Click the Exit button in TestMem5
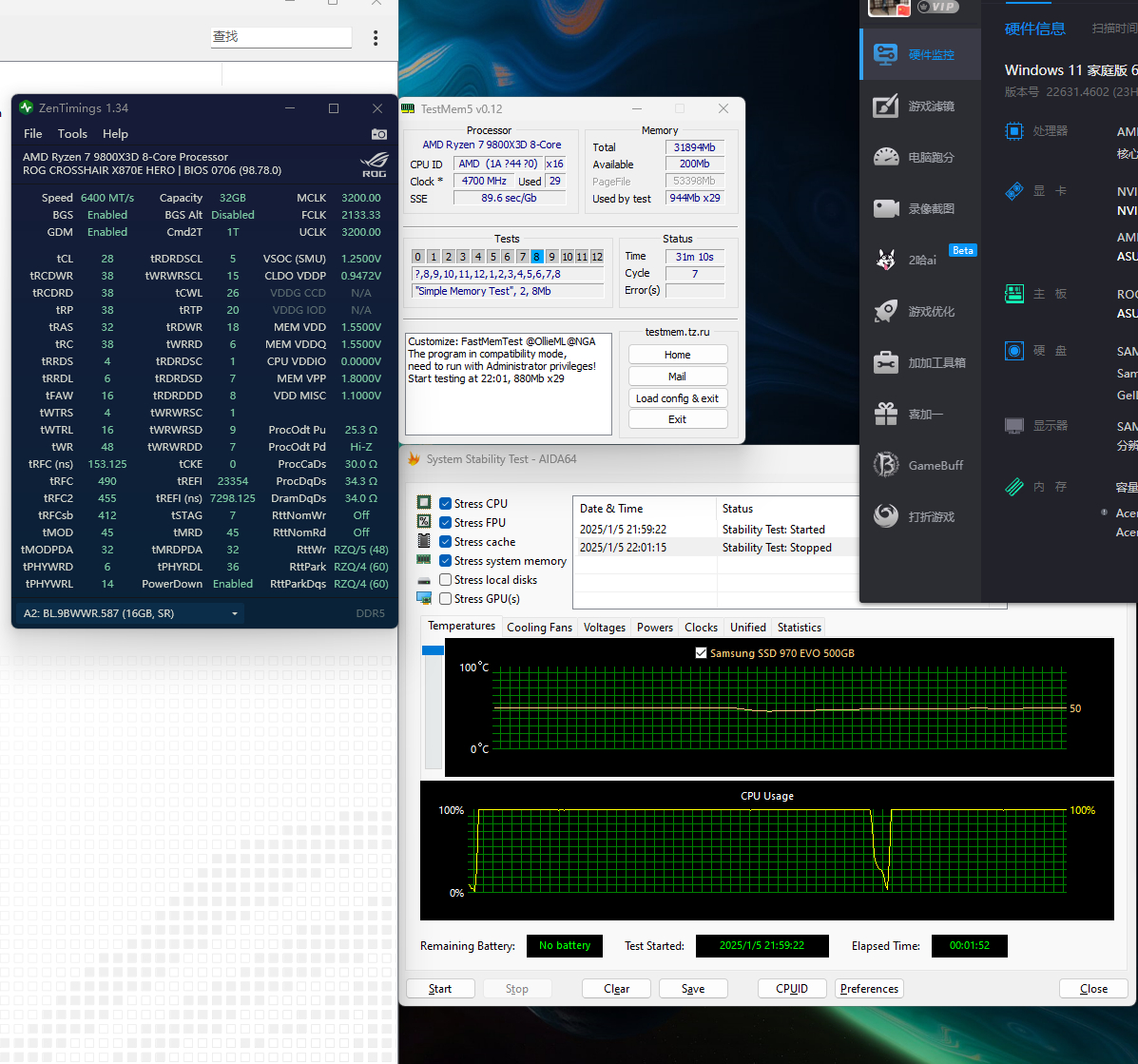1138x1064 pixels. point(678,419)
